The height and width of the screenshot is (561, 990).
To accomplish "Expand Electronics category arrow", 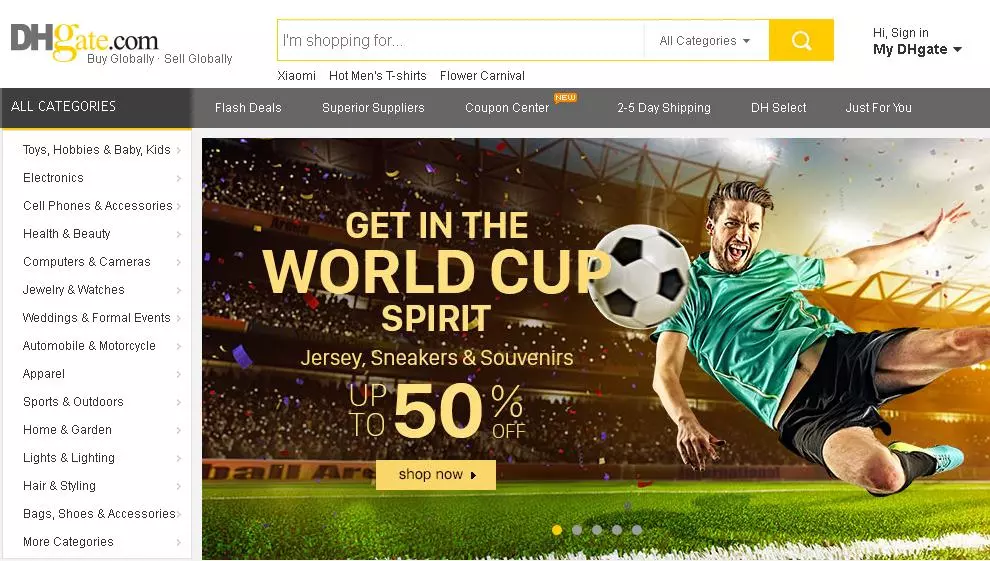I will pos(179,179).
